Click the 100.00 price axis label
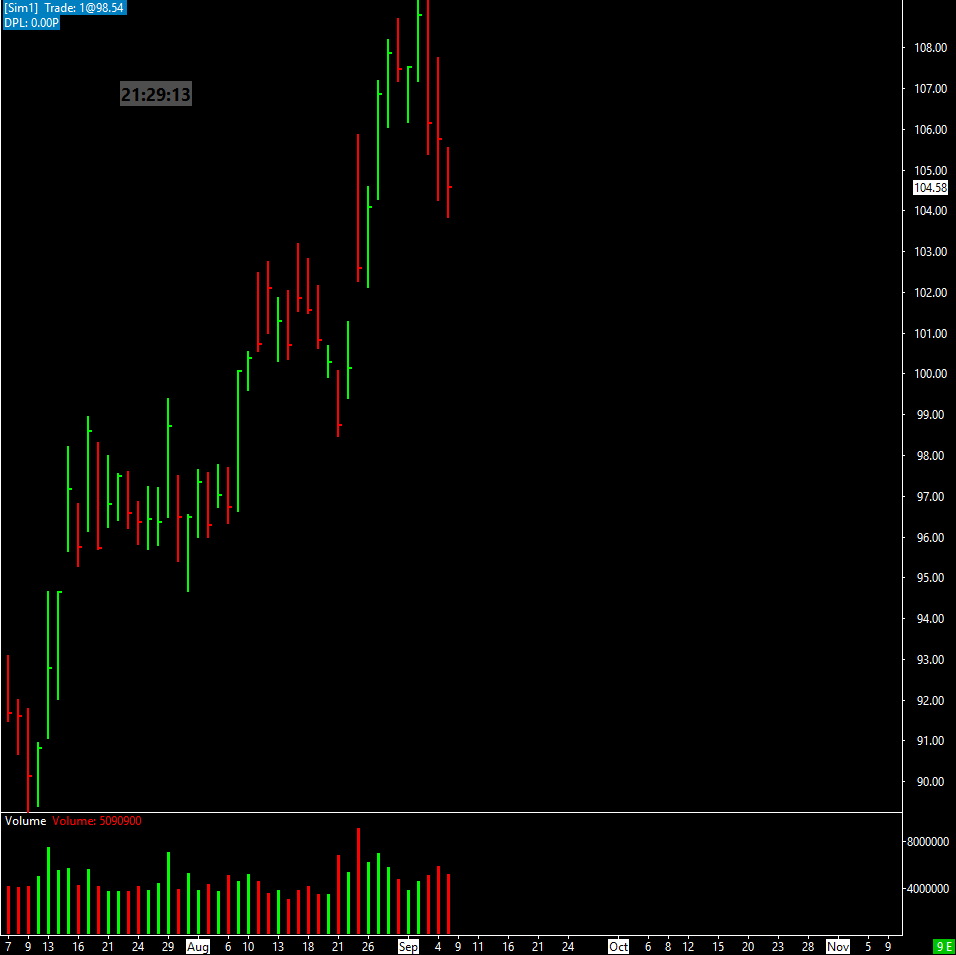 pyautogui.click(x=930, y=374)
